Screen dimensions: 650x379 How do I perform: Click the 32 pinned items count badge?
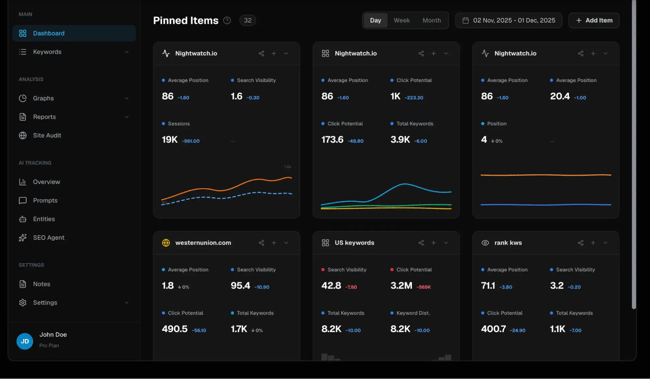[247, 20]
